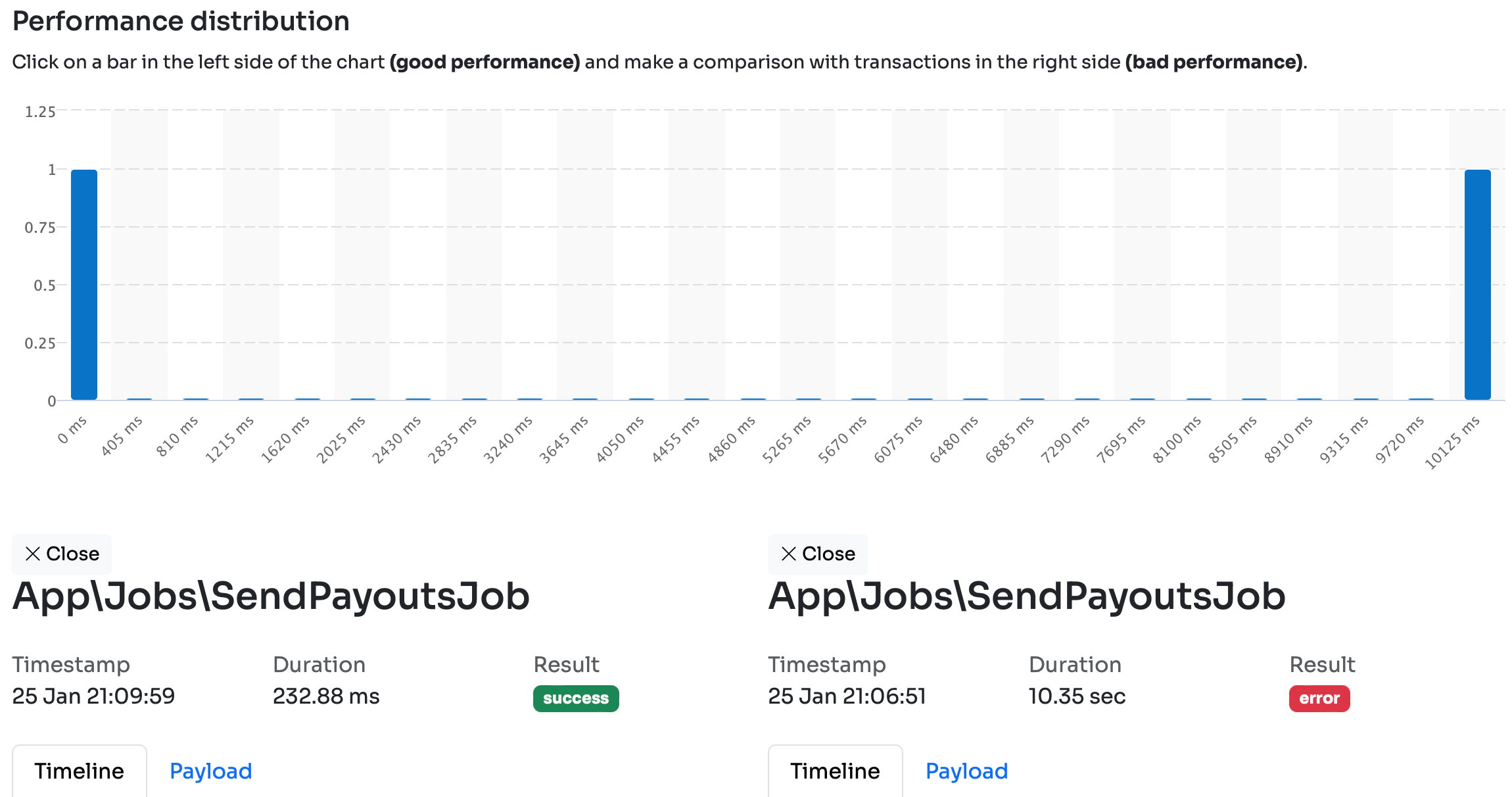Click the green success result badge
Screen dimensions: 1512x797
[x=576, y=698]
